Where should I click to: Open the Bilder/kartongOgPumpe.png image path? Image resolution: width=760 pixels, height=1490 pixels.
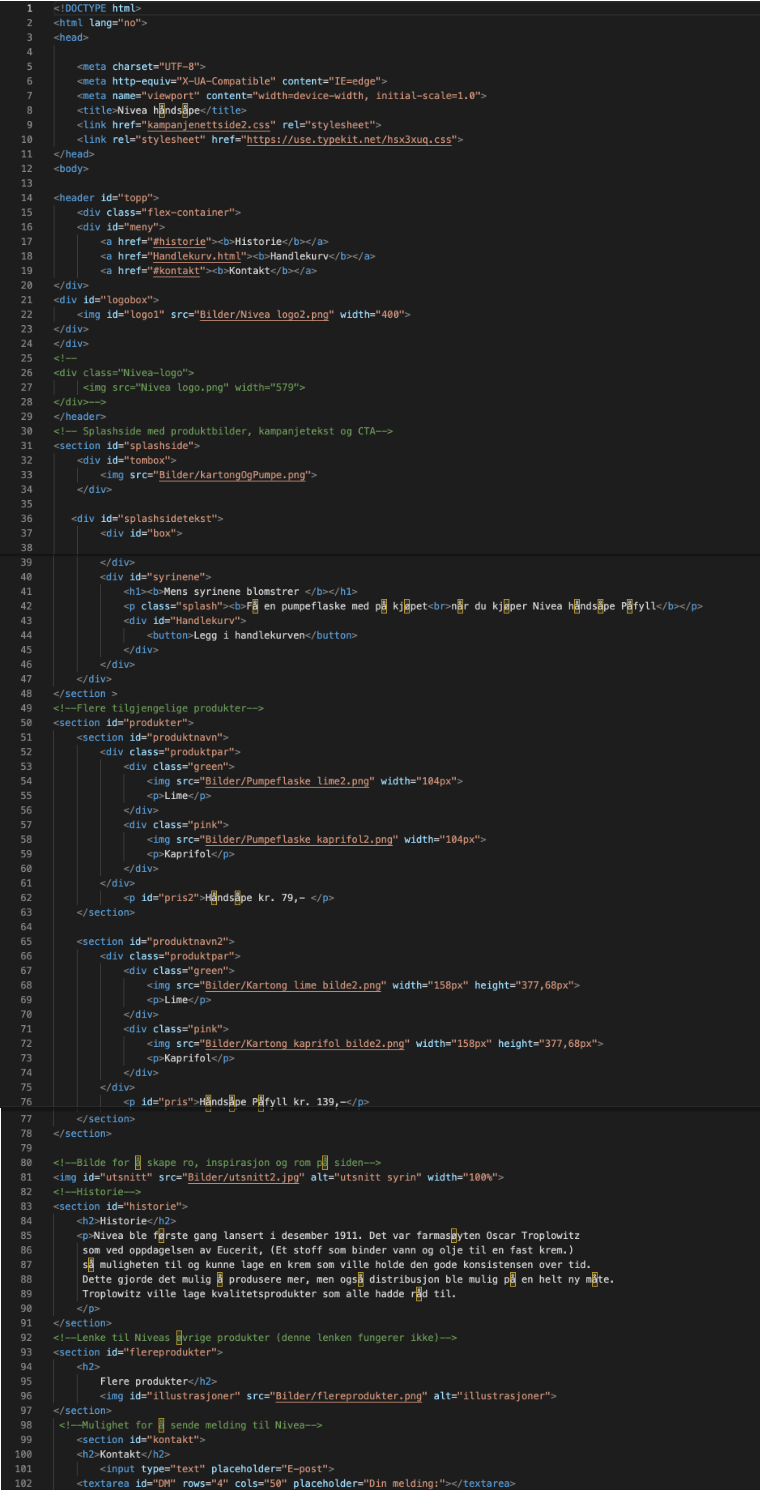[x=234, y=474]
